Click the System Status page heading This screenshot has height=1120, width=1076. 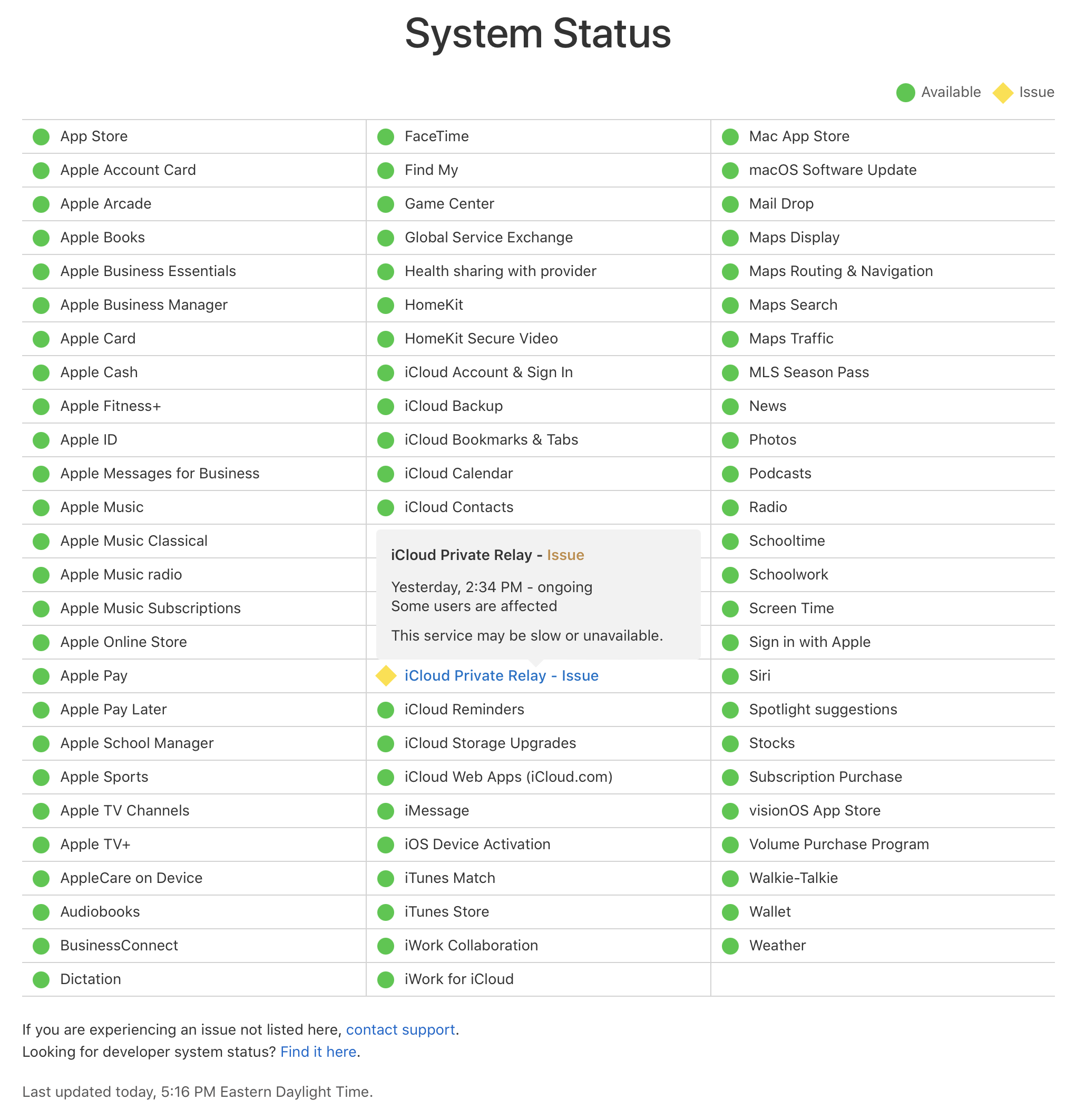pyautogui.click(x=537, y=33)
